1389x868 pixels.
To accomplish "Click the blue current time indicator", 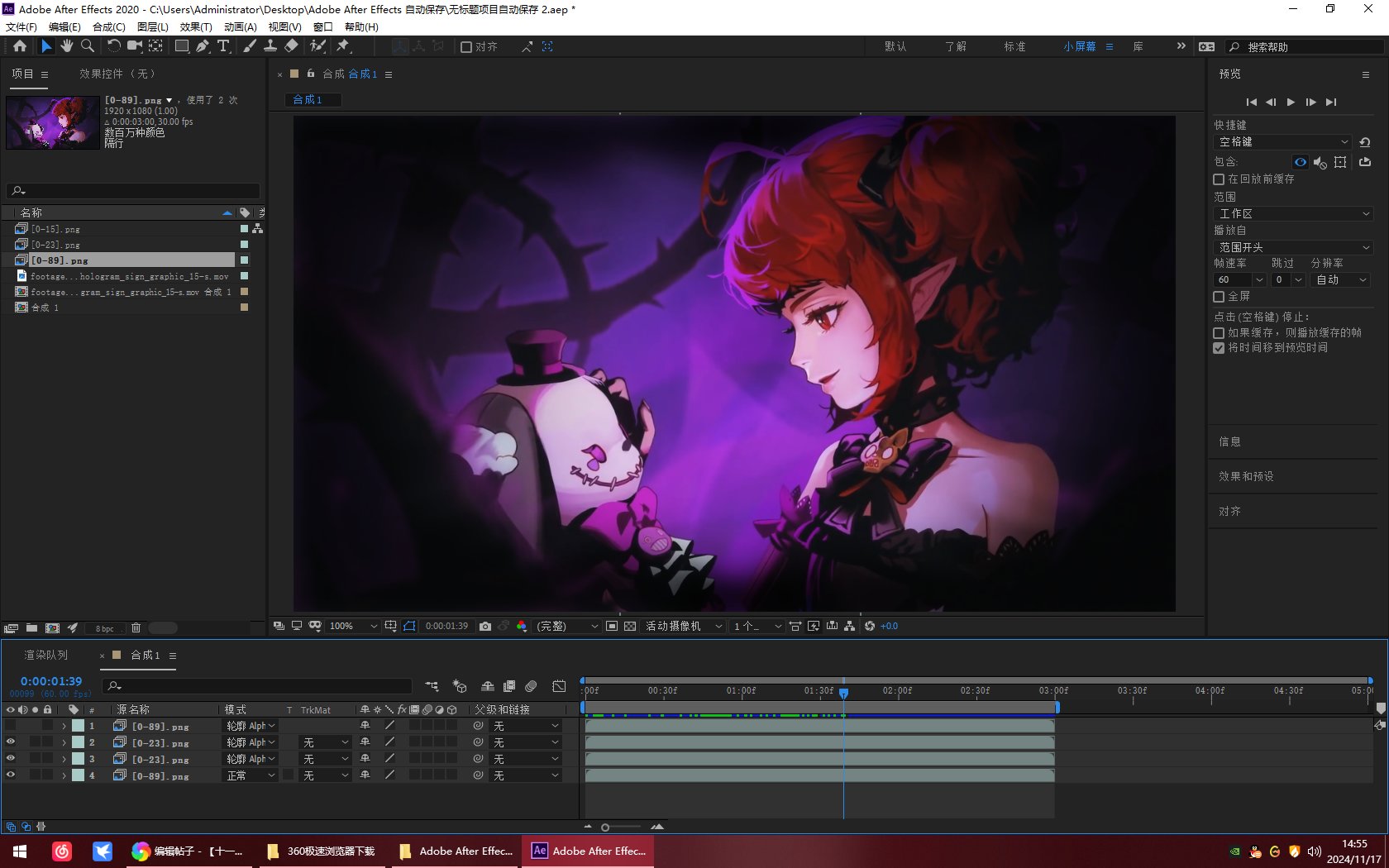I will (843, 693).
